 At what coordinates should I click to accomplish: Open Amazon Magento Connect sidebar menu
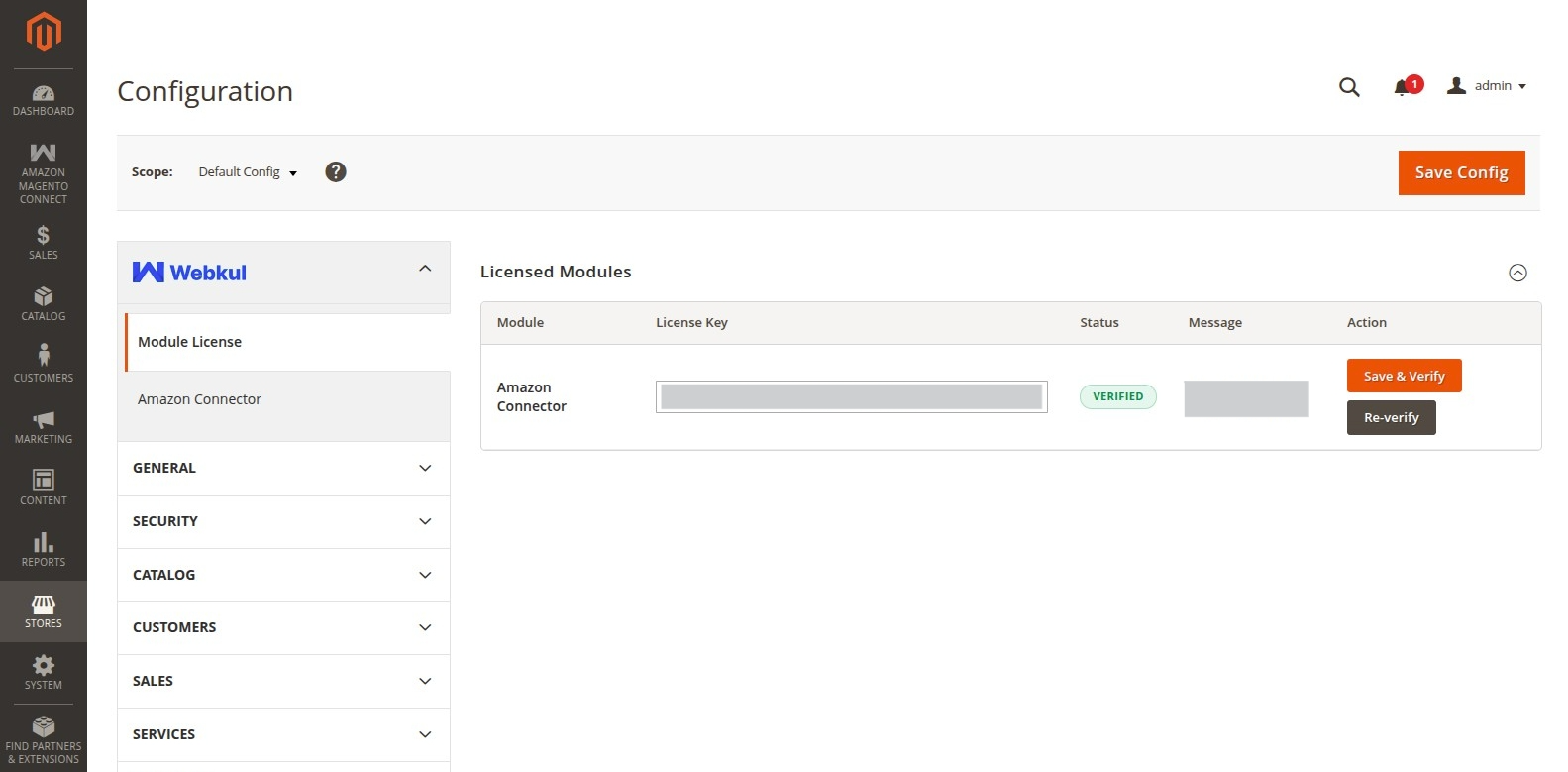click(x=44, y=172)
